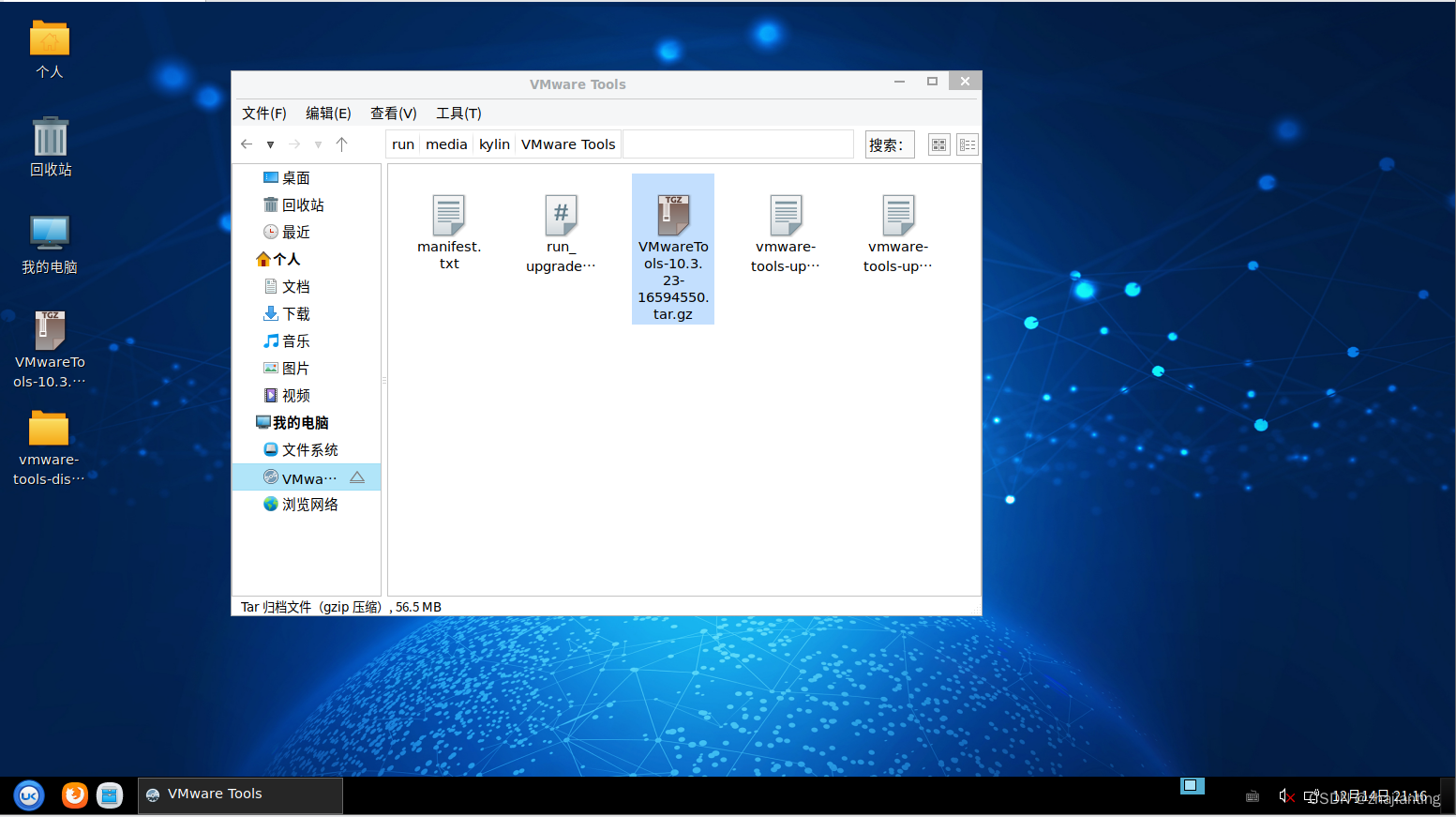Click the VMwareTools-10.3.… desktop archive icon

tap(50, 349)
